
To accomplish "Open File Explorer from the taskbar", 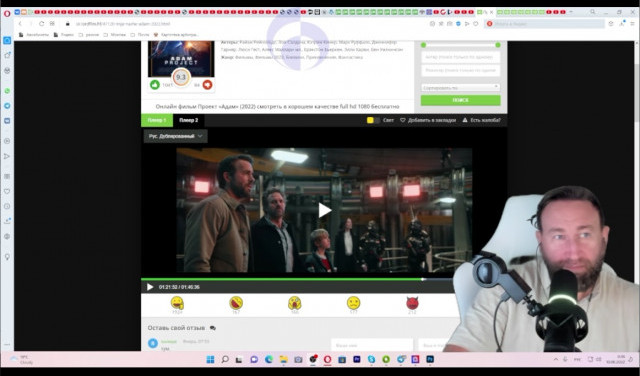I will click(x=283, y=359).
